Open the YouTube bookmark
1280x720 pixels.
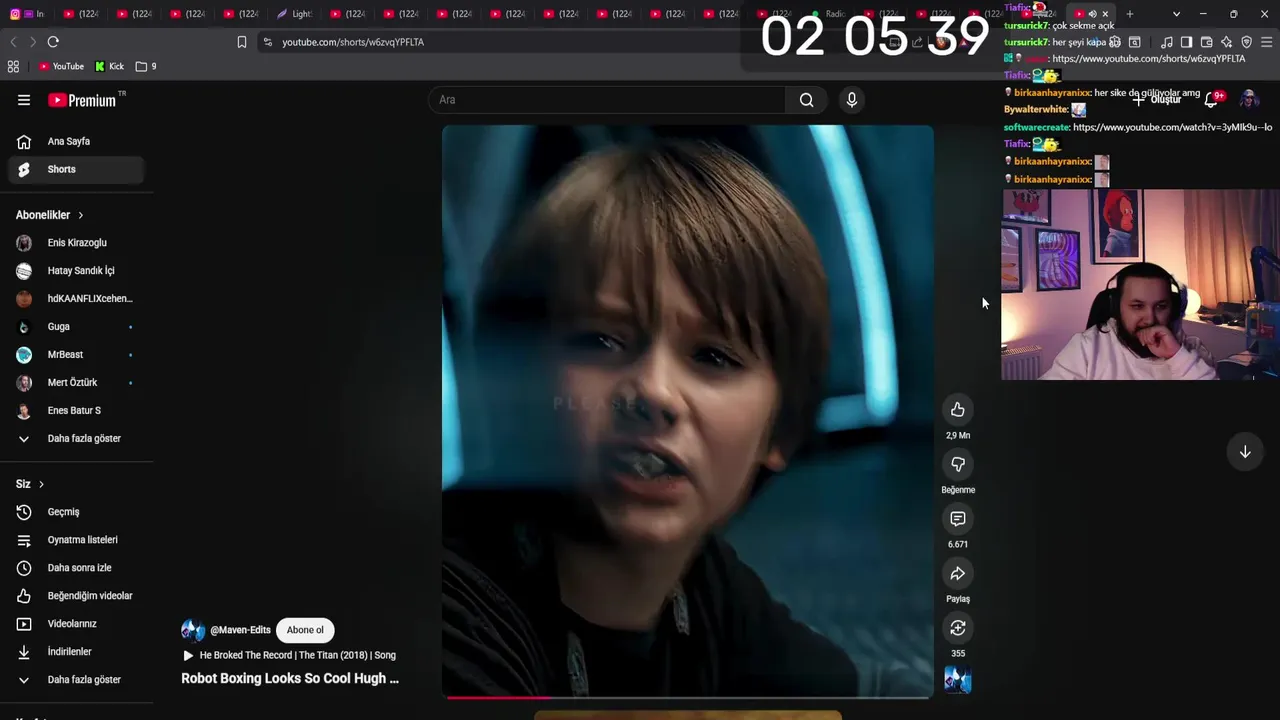(x=61, y=66)
